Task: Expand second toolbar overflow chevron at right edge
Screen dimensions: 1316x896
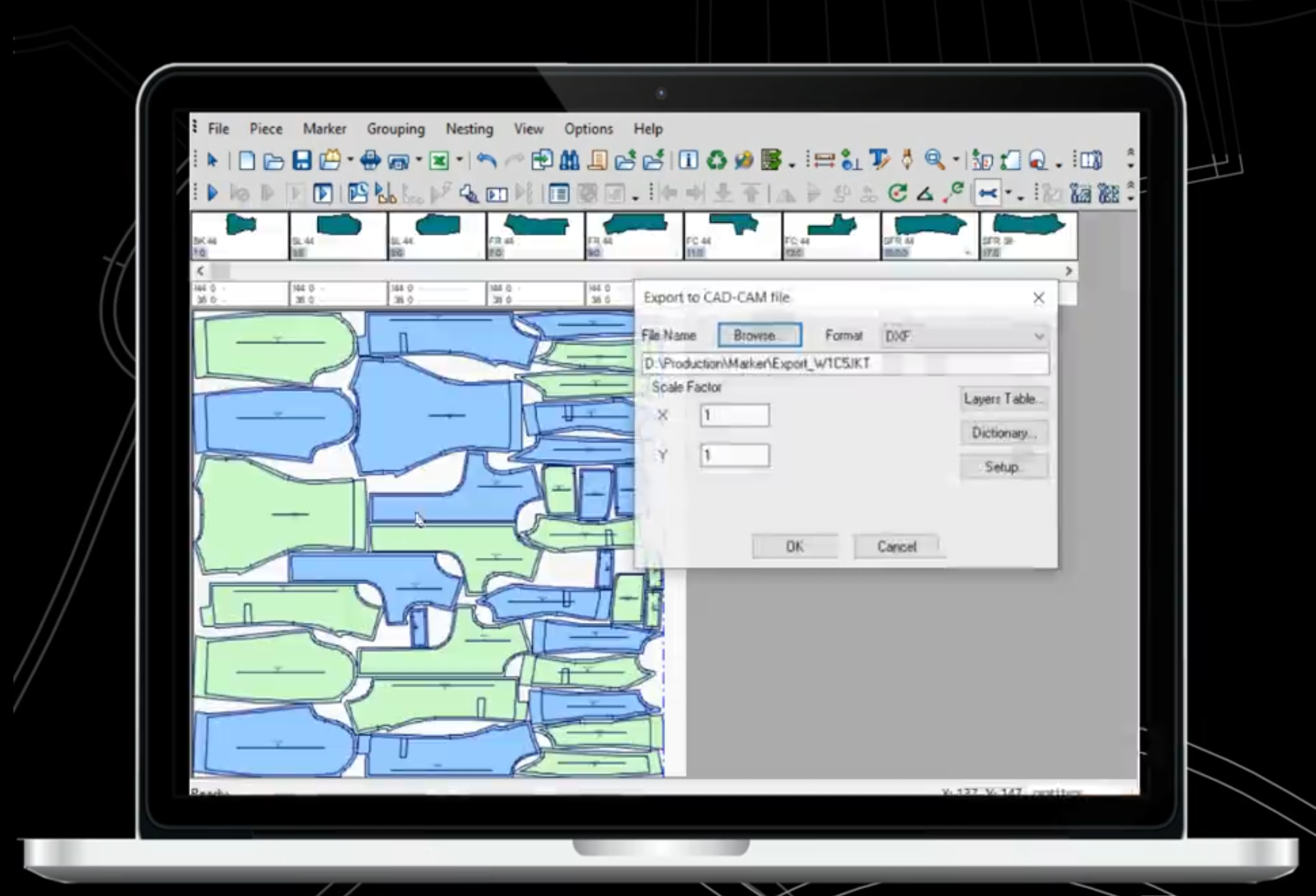Action: click(x=1131, y=191)
